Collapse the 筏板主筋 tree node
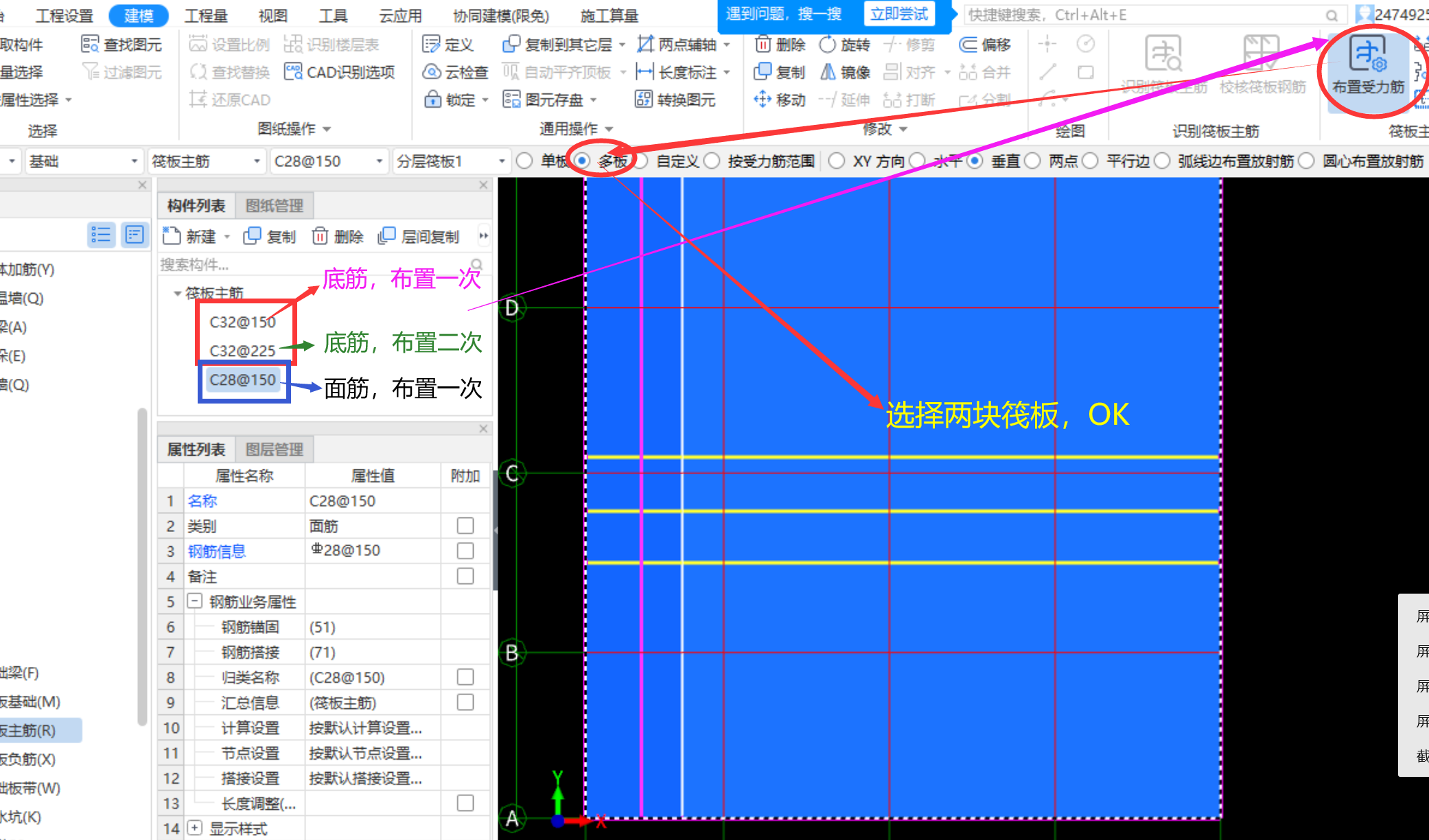 pos(177,293)
